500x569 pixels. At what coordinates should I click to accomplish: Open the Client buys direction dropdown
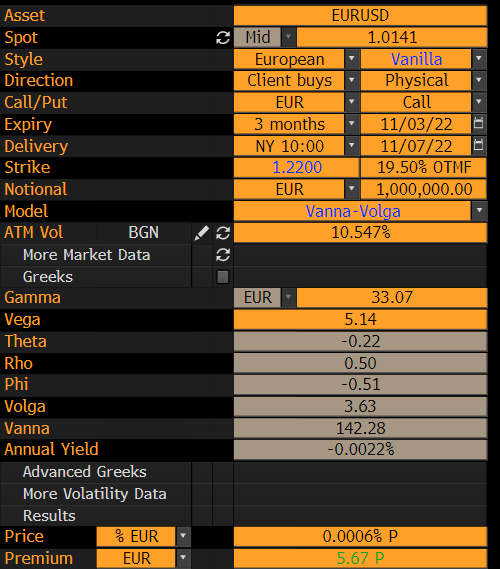coord(352,80)
